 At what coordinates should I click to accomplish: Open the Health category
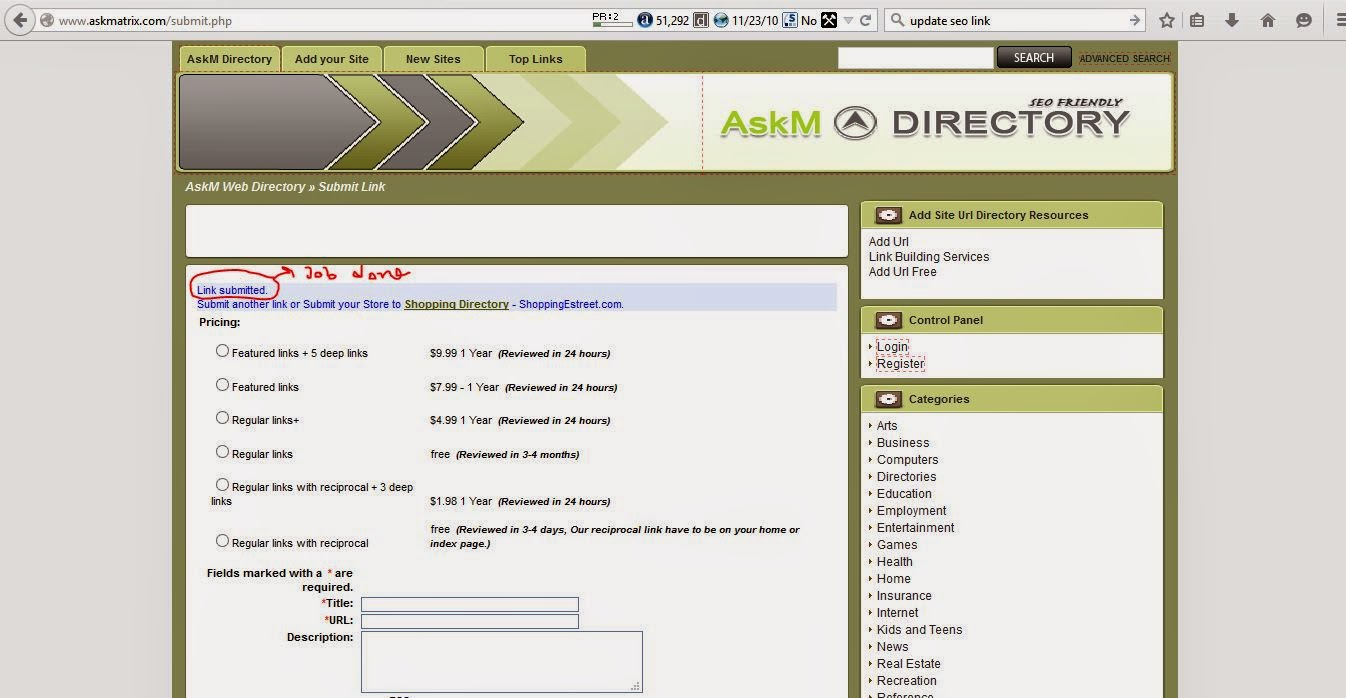pyautogui.click(x=894, y=562)
